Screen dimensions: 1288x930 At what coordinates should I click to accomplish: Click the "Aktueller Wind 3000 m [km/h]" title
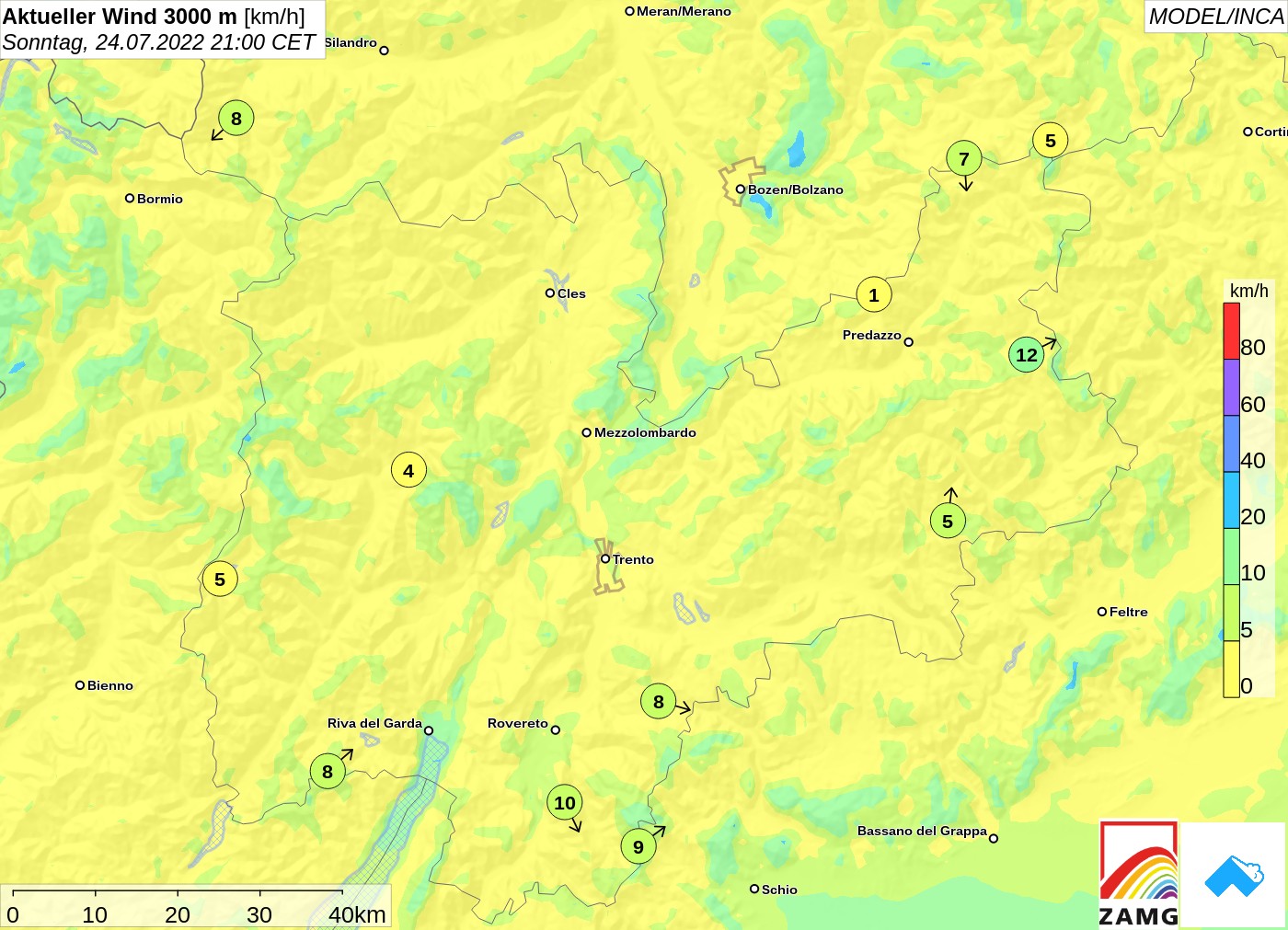coord(154,16)
